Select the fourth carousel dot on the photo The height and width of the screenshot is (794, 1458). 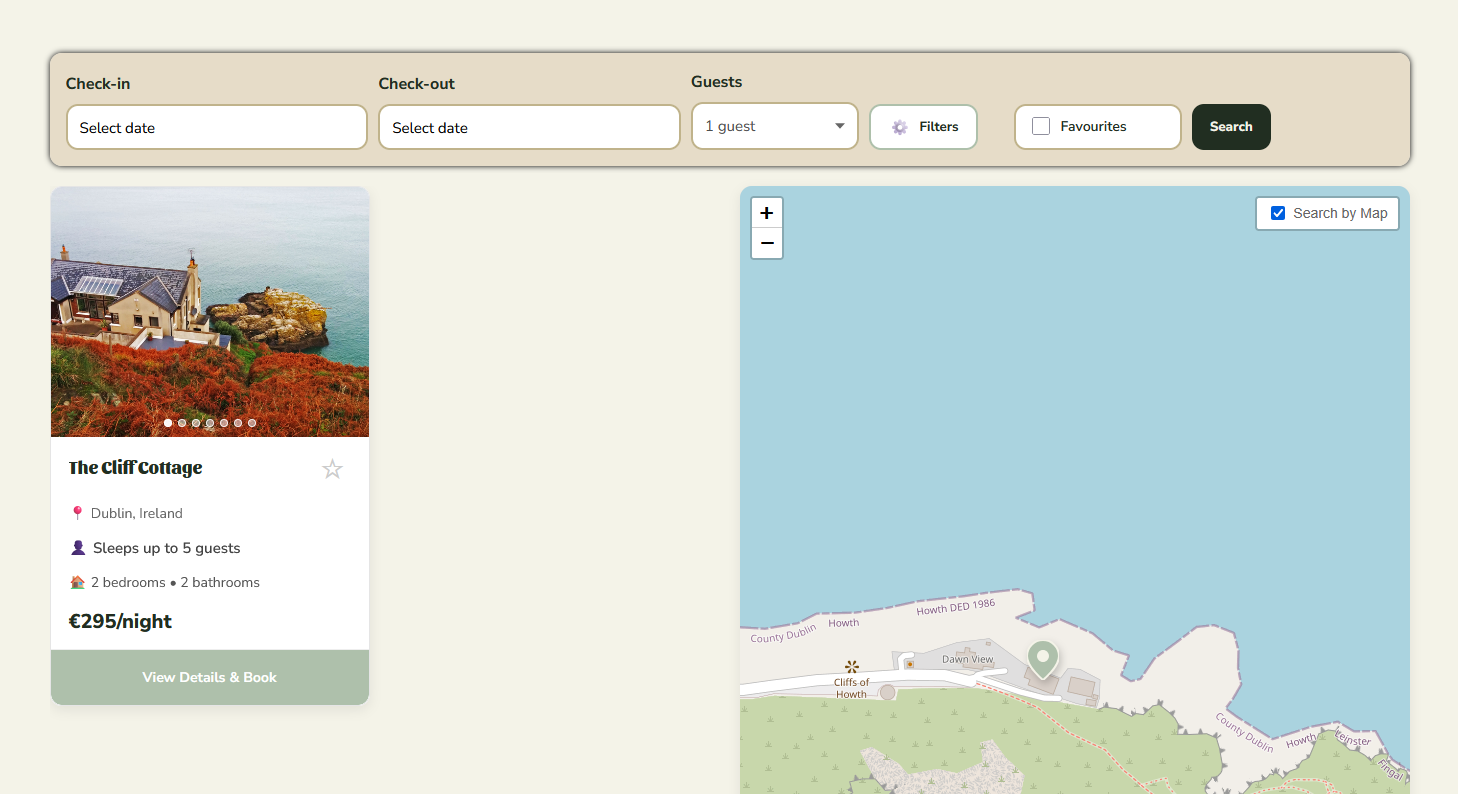[x=209, y=422]
